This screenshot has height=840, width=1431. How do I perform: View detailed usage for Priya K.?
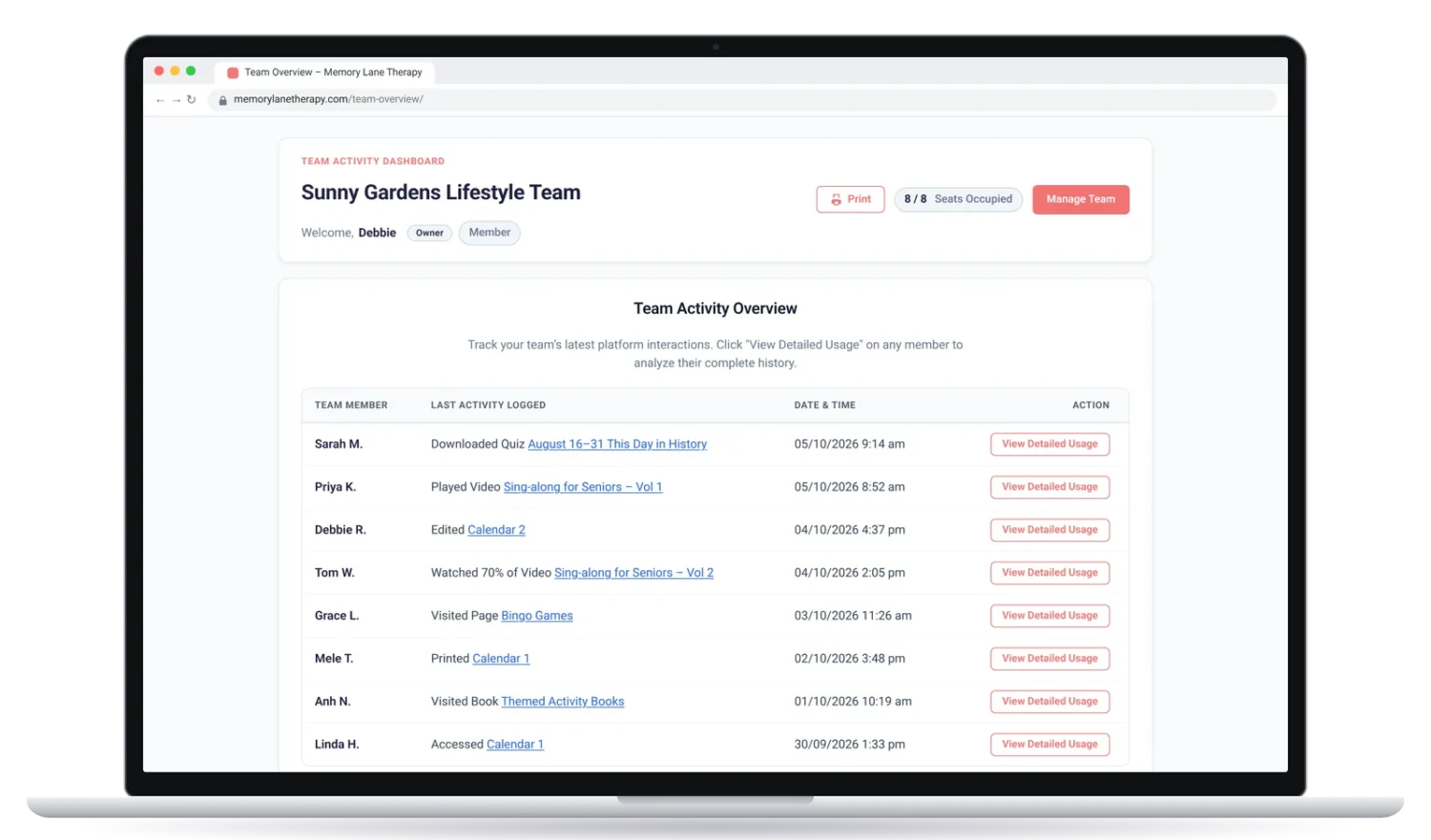[x=1049, y=487]
